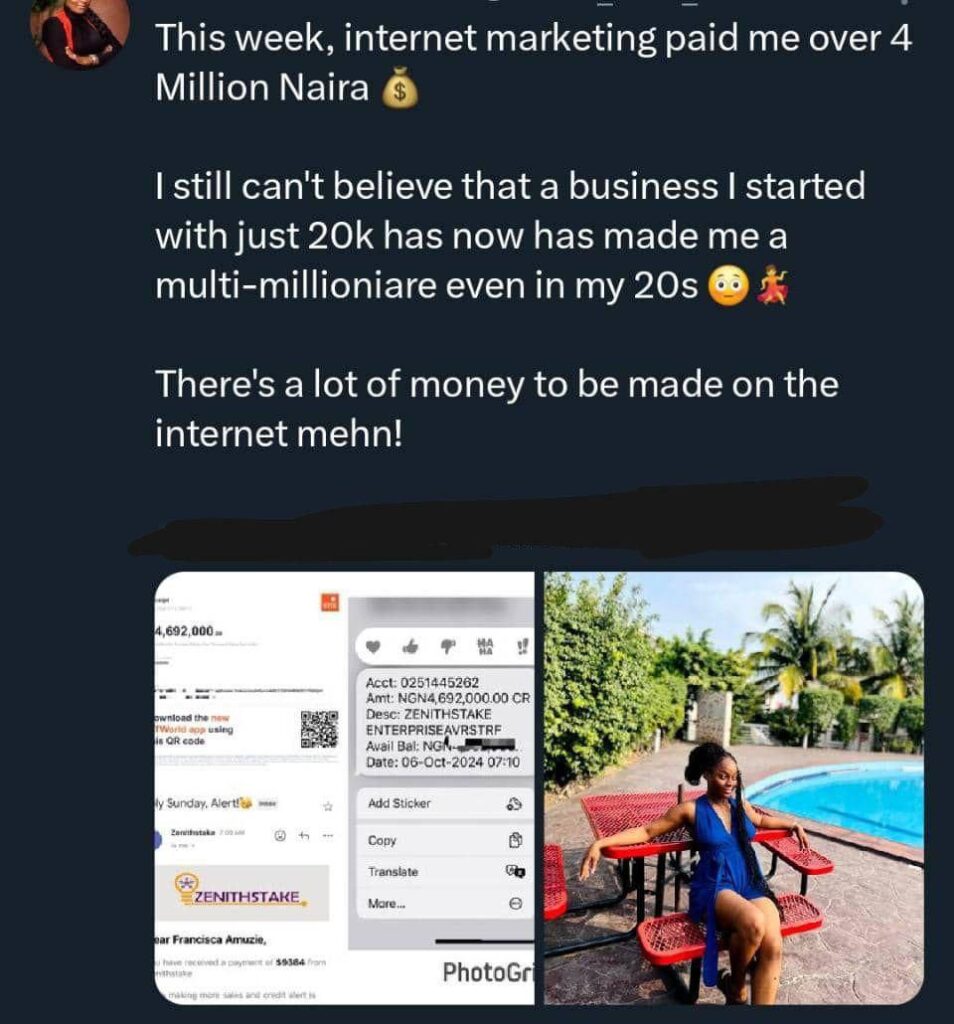954x1024 pixels.
Task: Tap the heart reaction icon
Action: (373, 648)
